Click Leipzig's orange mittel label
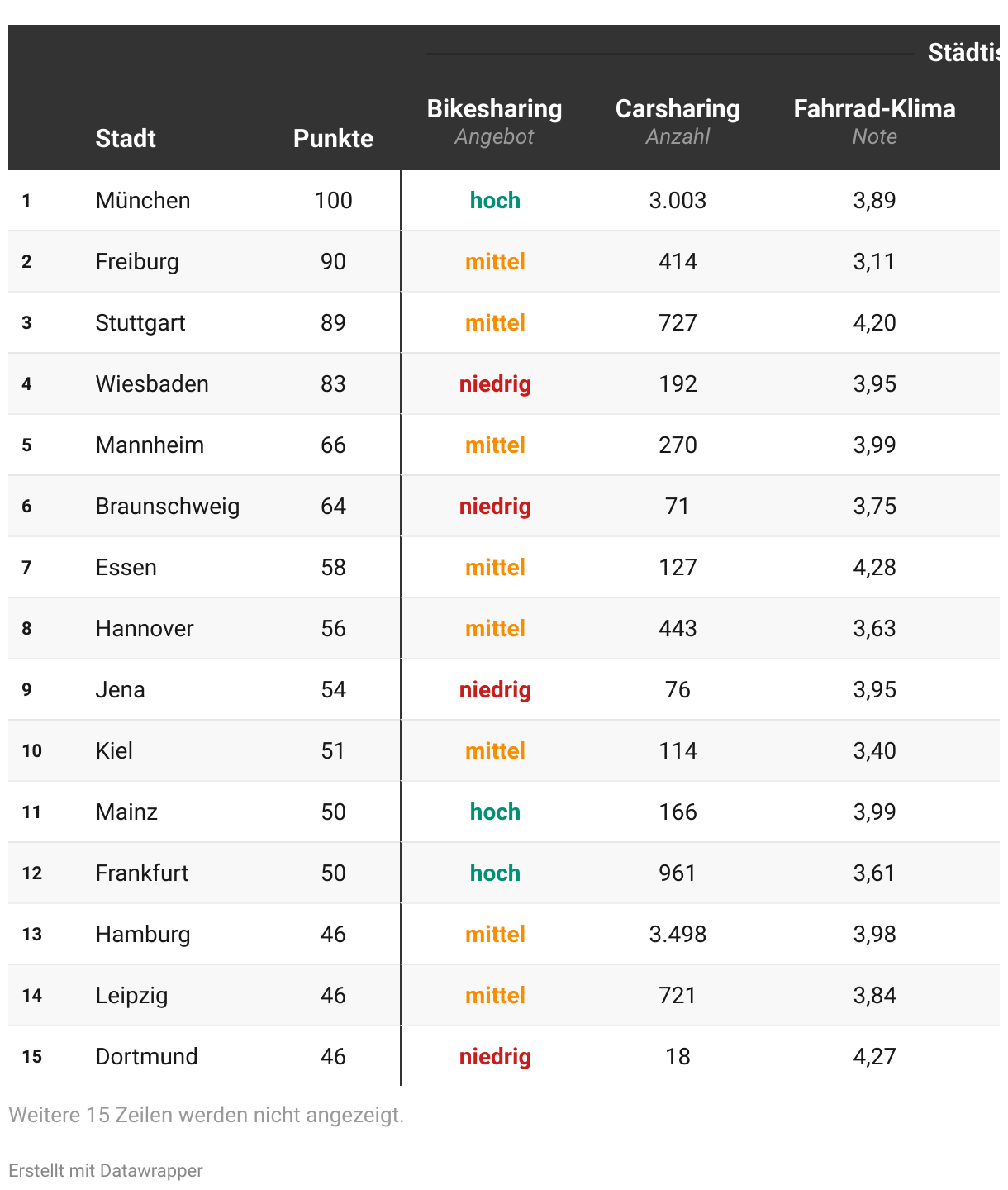This screenshot has height=1190, width=1008. tap(495, 995)
